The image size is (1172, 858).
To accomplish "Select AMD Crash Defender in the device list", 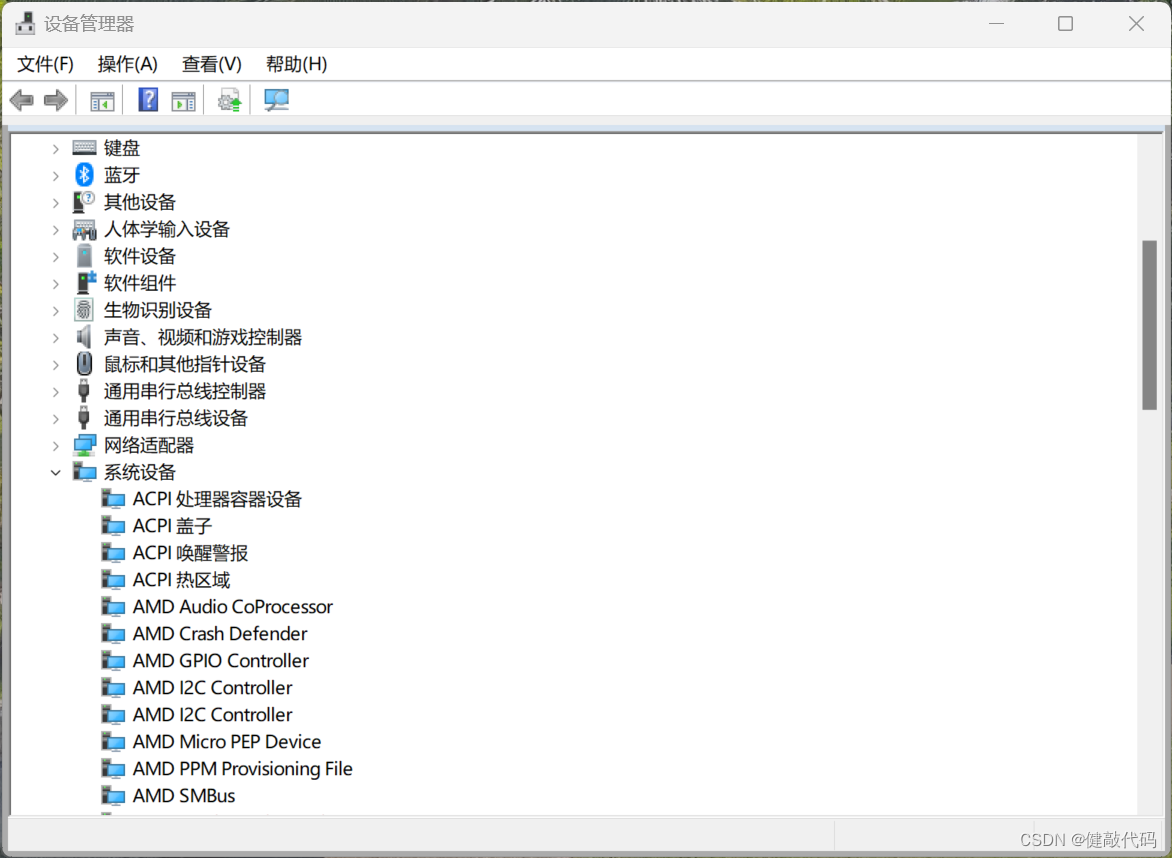I will click(x=219, y=633).
